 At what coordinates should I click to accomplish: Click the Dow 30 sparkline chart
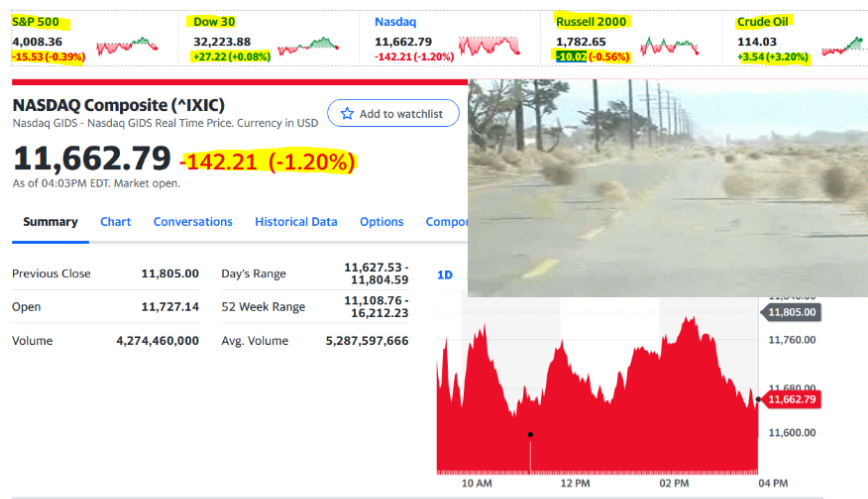point(308,46)
